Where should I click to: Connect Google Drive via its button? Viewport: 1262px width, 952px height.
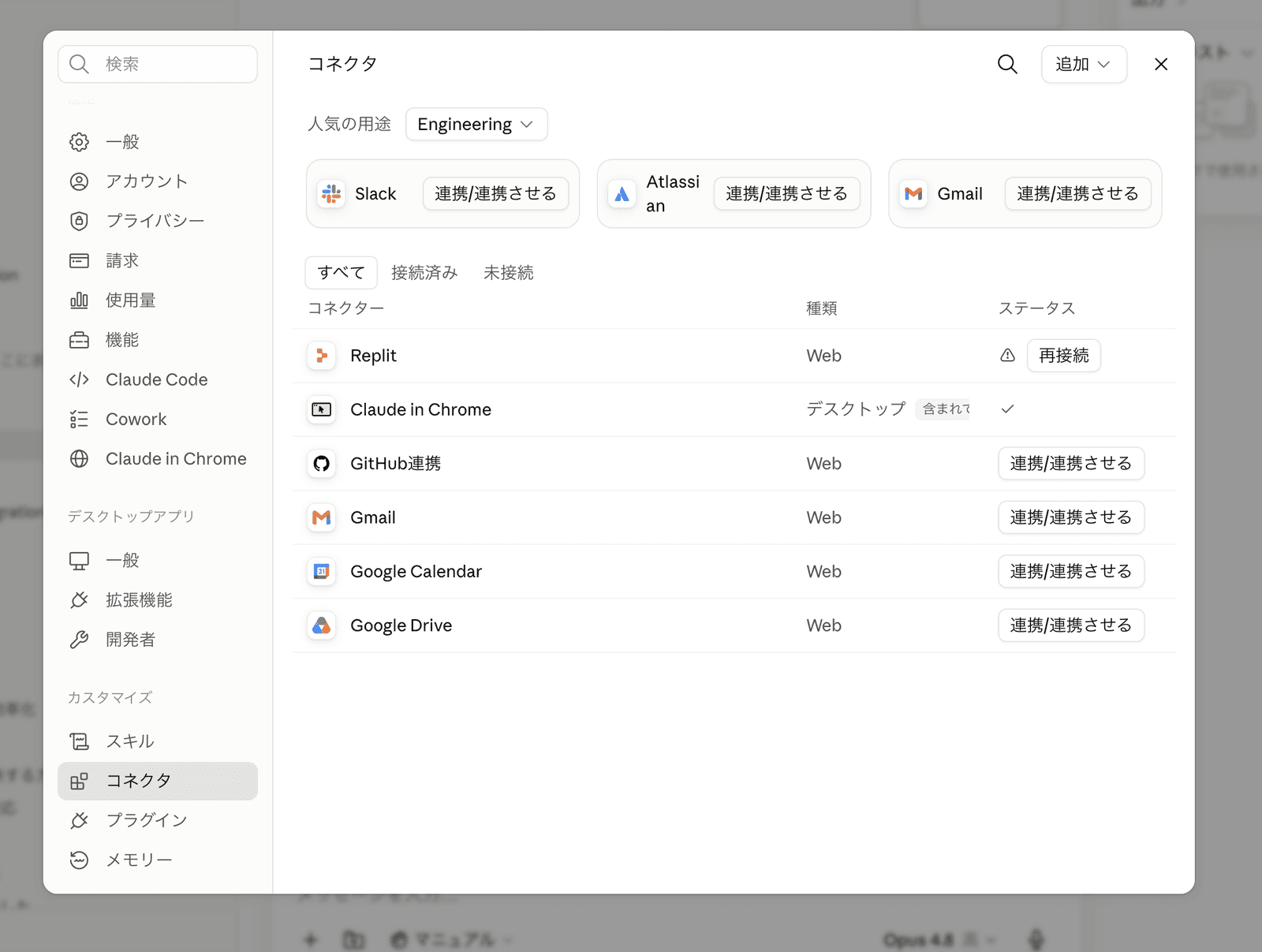(x=1071, y=625)
